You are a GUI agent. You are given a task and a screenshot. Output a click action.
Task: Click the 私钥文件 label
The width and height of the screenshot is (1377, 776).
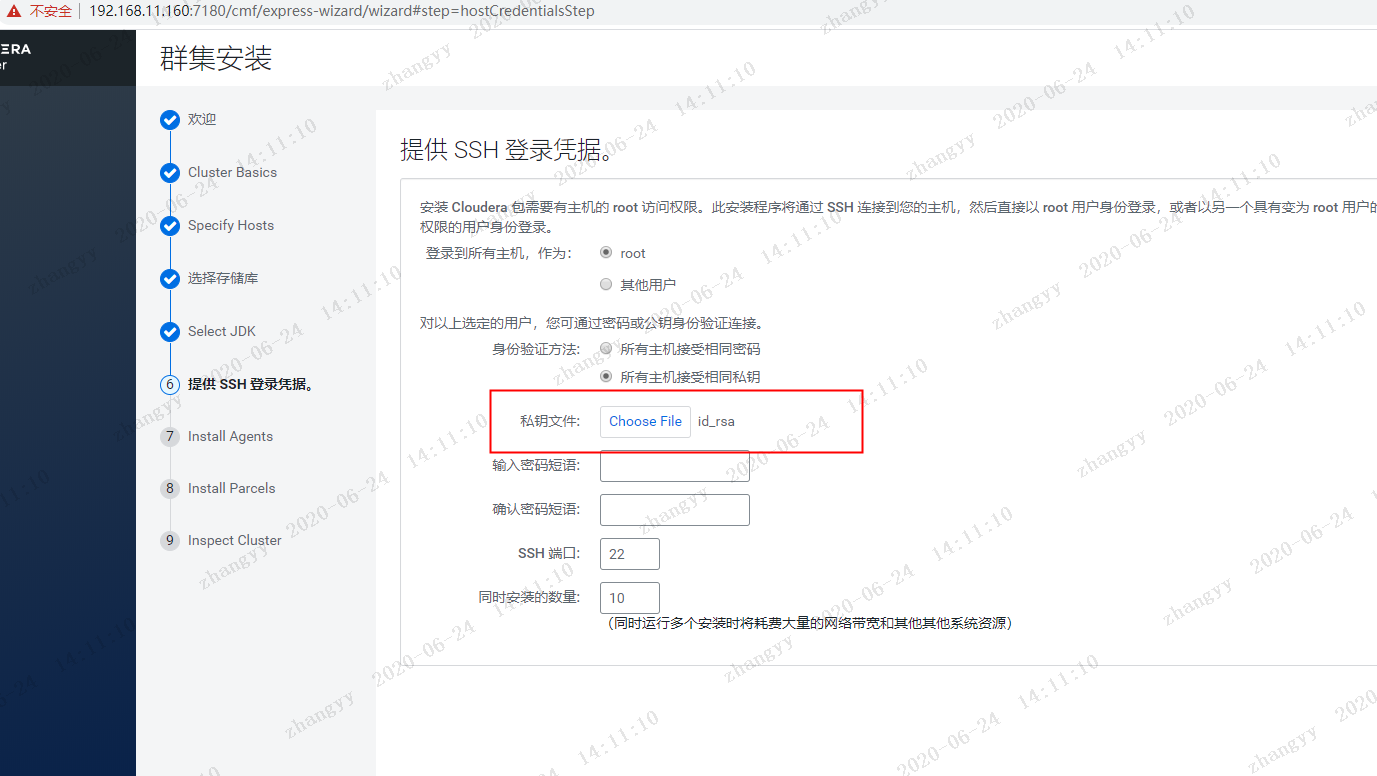[x=550, y=422]
